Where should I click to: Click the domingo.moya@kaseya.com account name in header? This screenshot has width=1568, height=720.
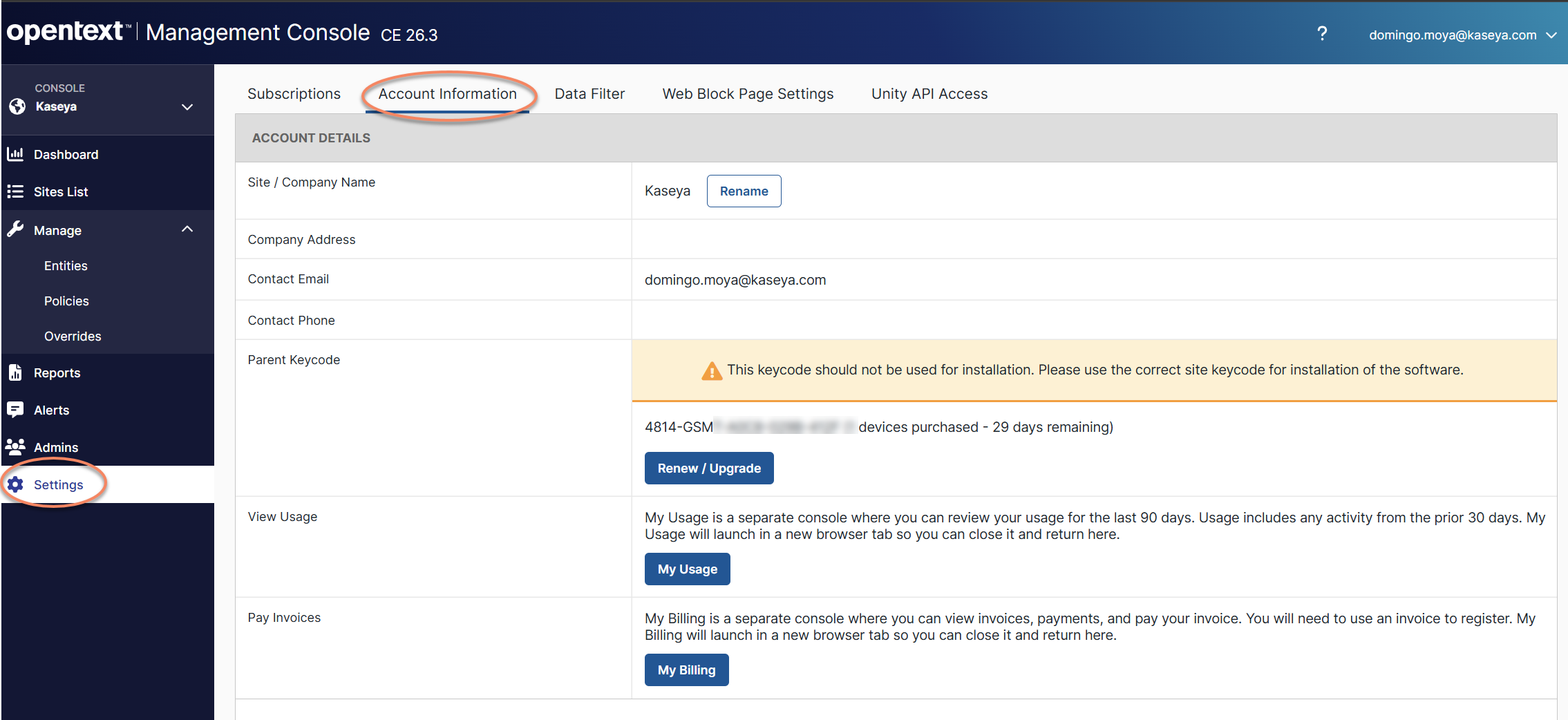[1453, 35]
